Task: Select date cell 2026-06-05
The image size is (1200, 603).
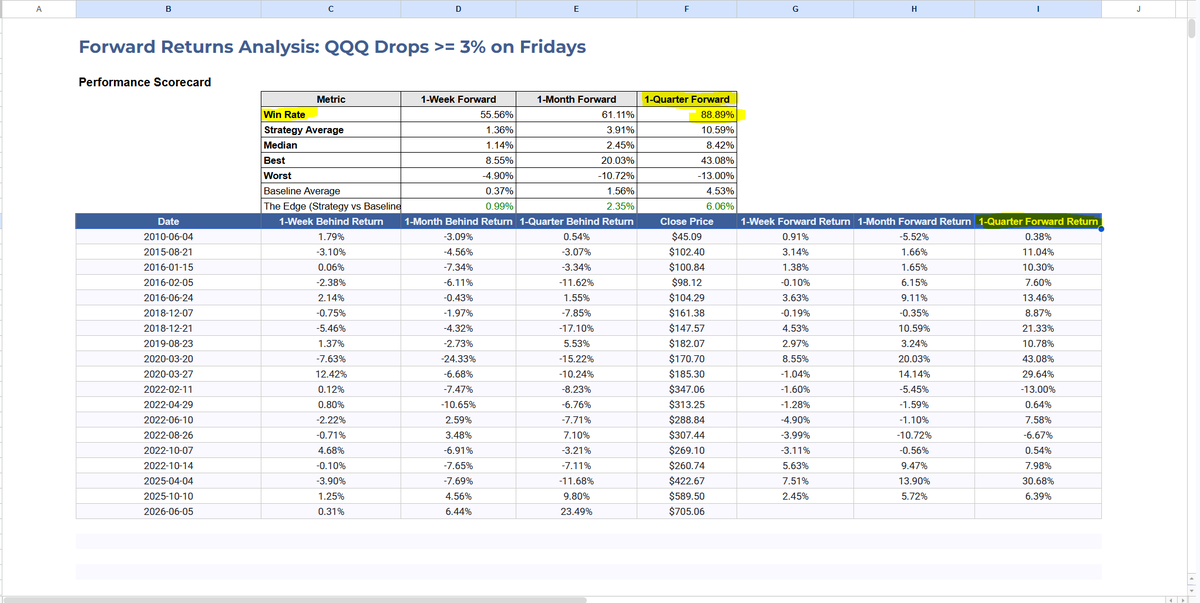Action: [x=168, y=511]
